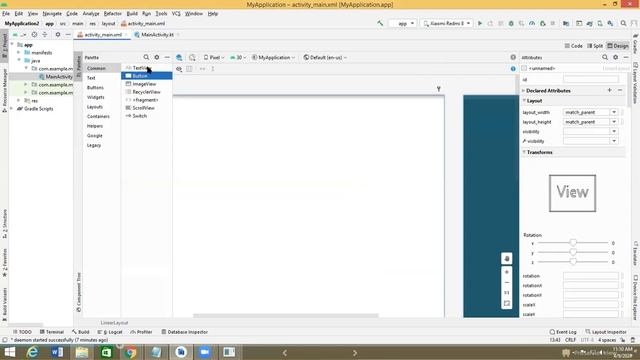Viewport: 640px width, 360px height.
Task: Open the Attributes panel gear settings
Action: pos(616,58)
